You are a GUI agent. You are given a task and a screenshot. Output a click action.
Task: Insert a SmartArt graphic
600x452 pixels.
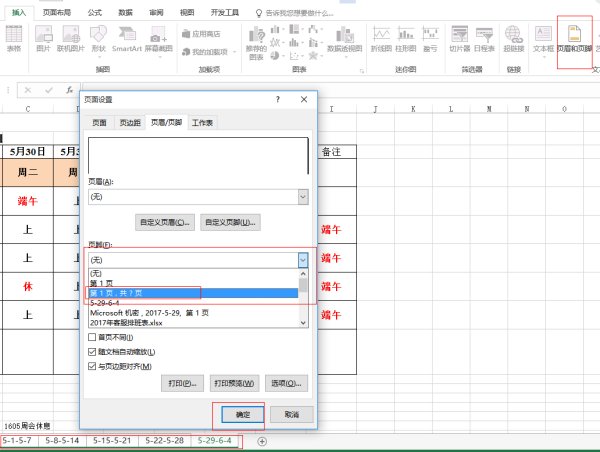coord(127,38)
